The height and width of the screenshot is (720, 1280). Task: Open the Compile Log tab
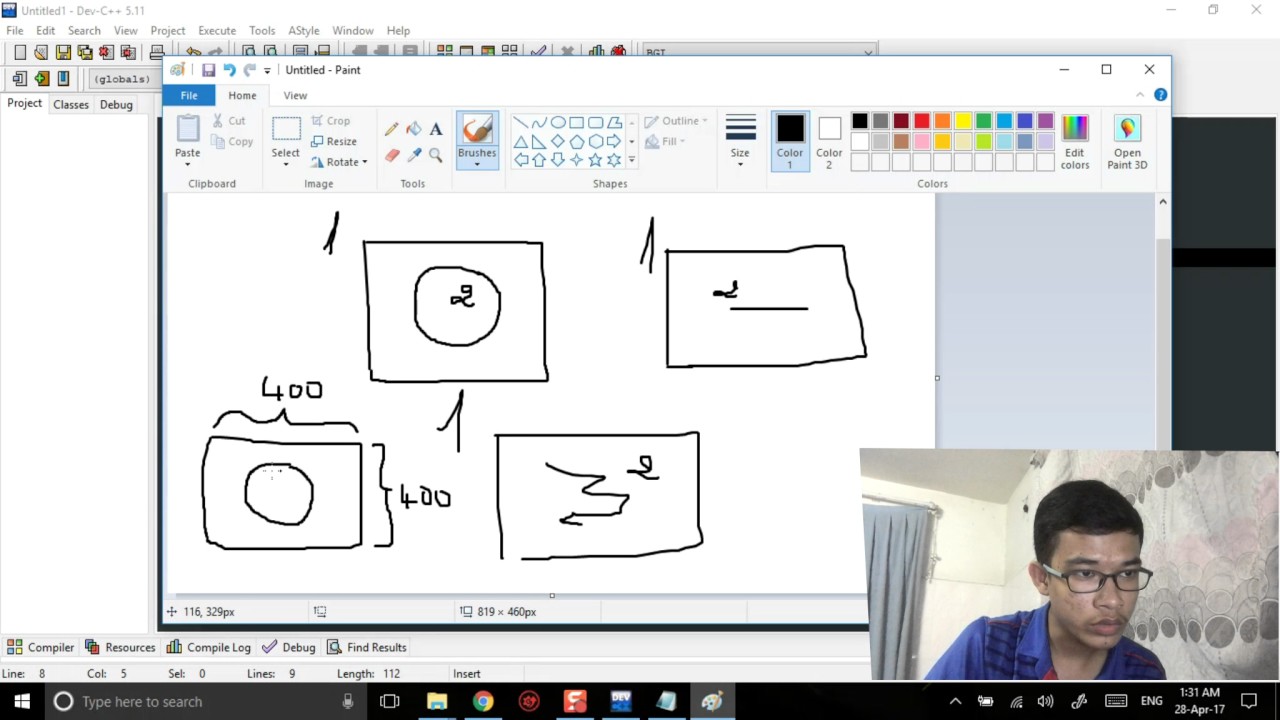point(209,647)
